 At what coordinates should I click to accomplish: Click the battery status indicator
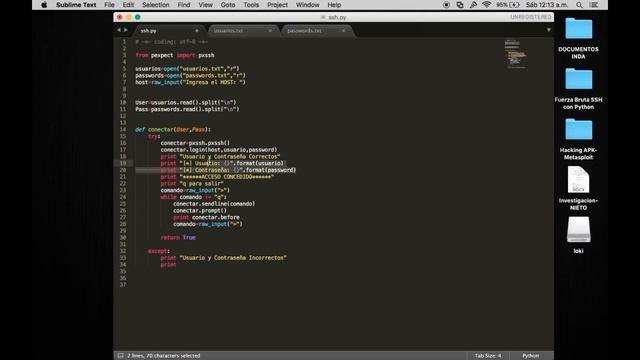tap(508, 5)
